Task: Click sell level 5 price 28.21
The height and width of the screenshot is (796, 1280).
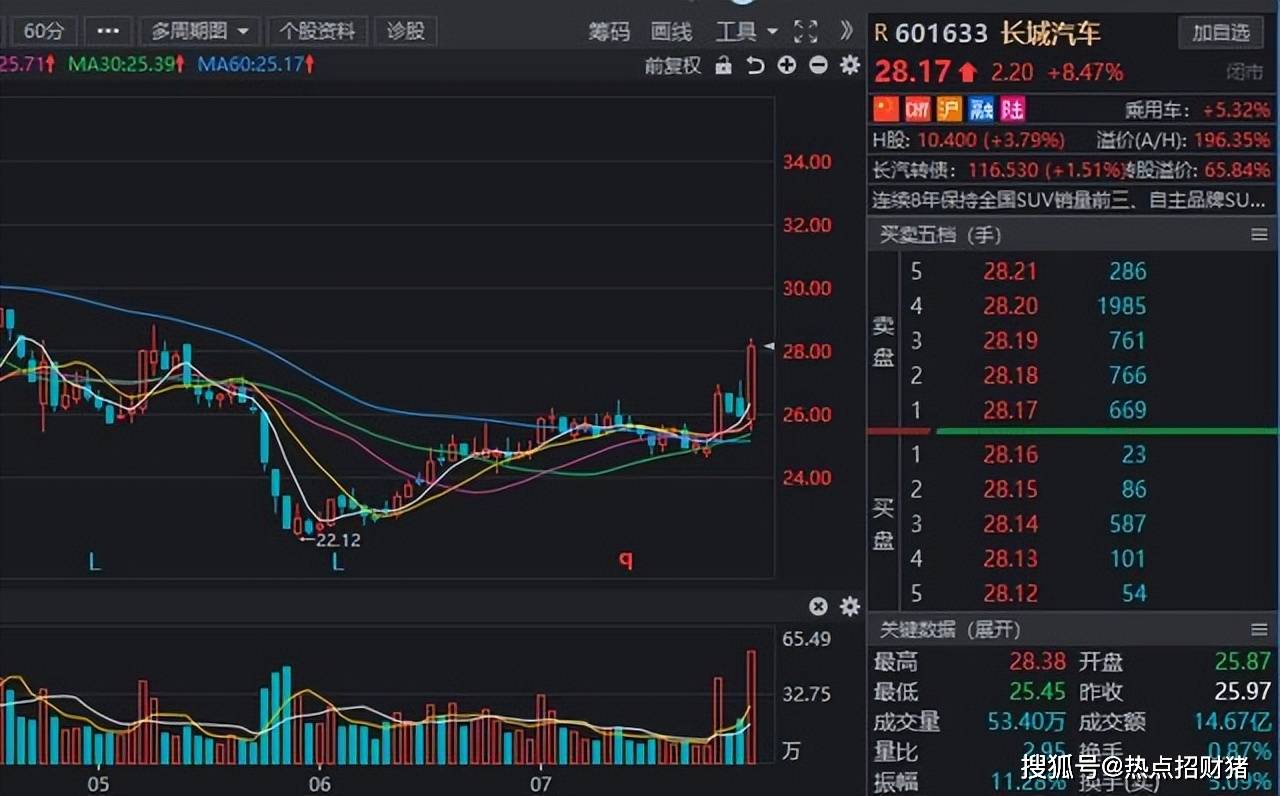Action: tap(1010, 271)
